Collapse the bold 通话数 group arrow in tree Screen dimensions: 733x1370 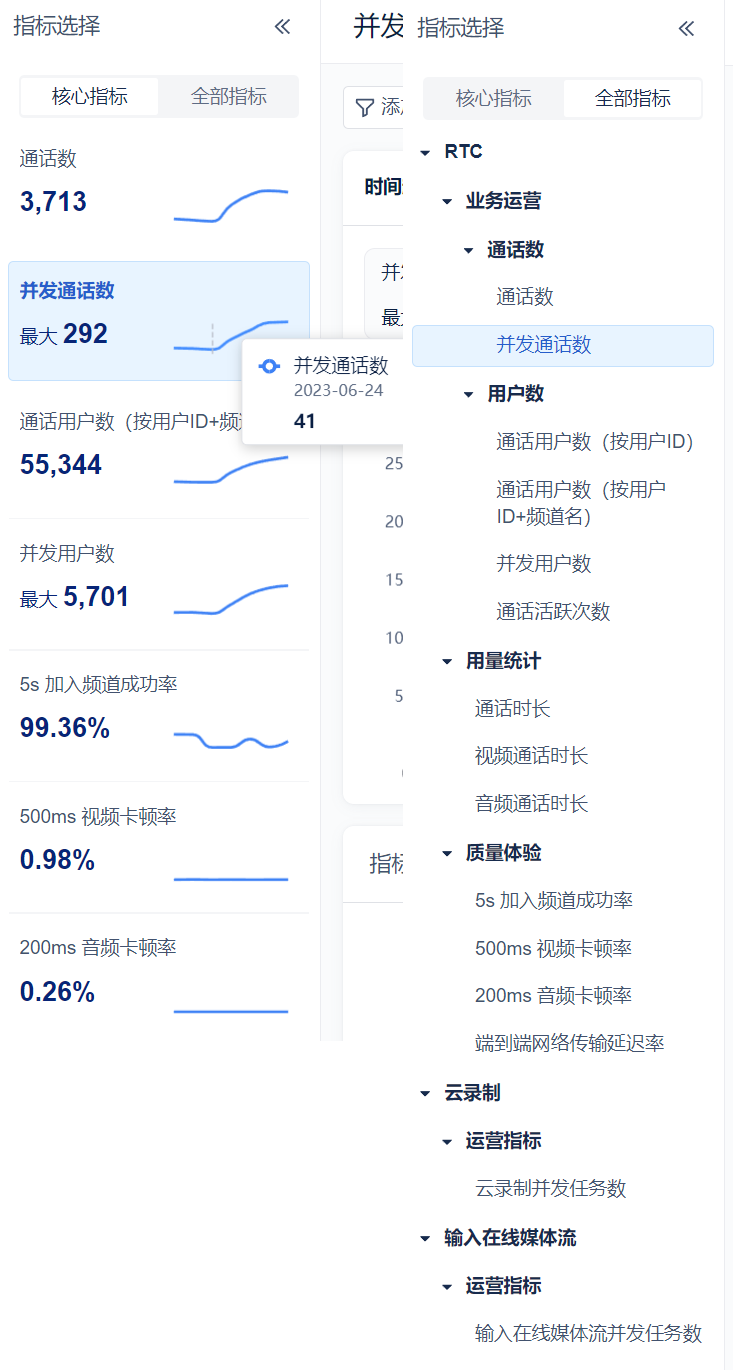click(468, 250)
